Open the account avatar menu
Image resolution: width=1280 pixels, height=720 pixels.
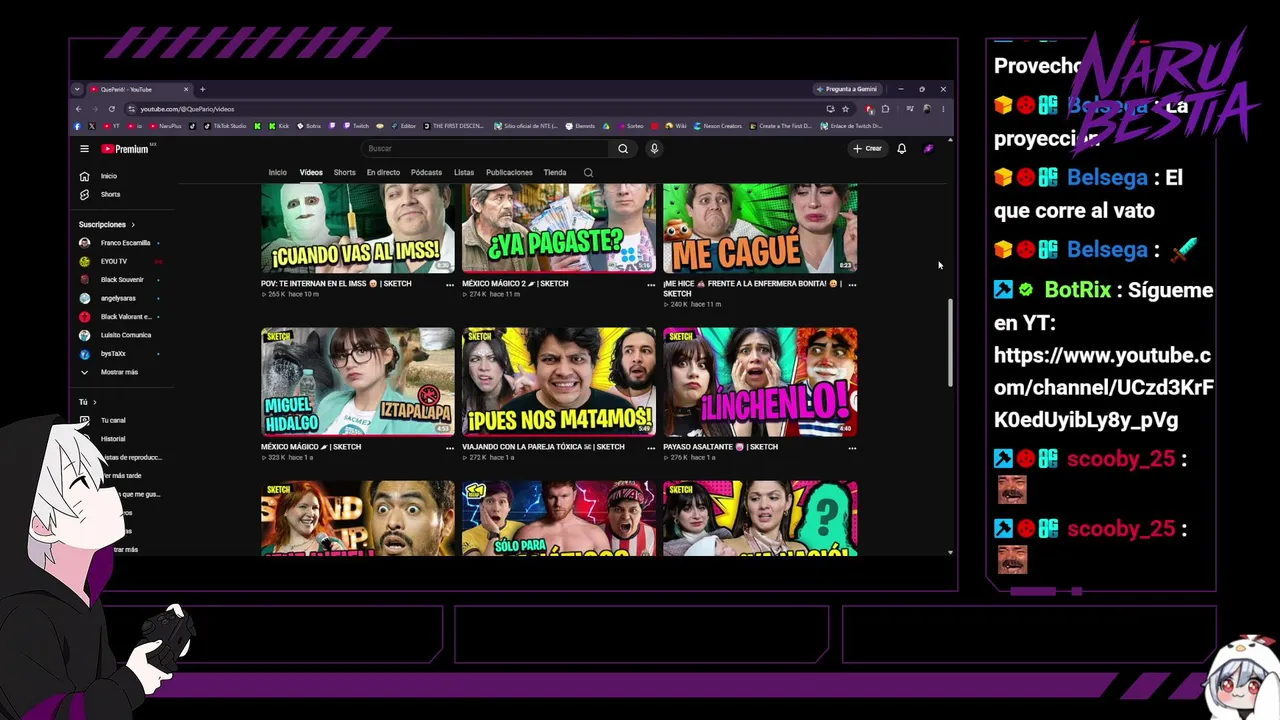coord(928,149)
